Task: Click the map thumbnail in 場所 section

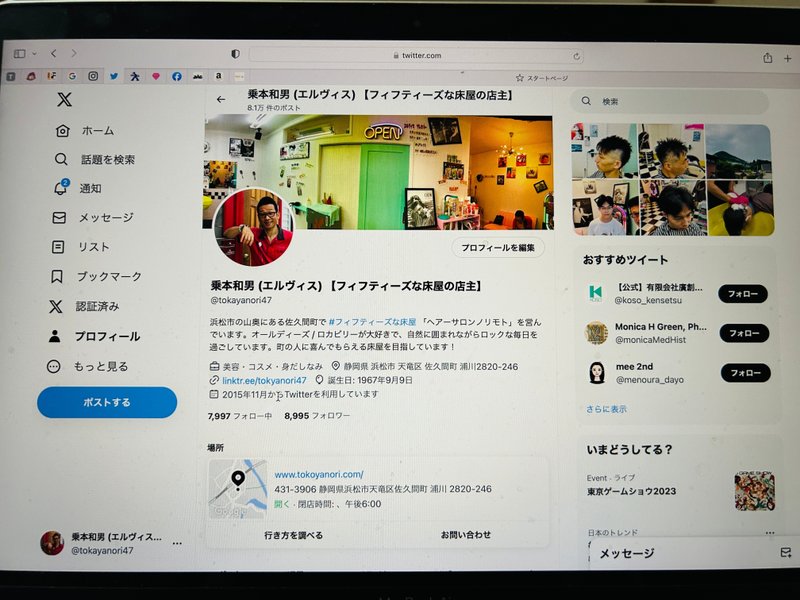Action: [x=238, y=488]
